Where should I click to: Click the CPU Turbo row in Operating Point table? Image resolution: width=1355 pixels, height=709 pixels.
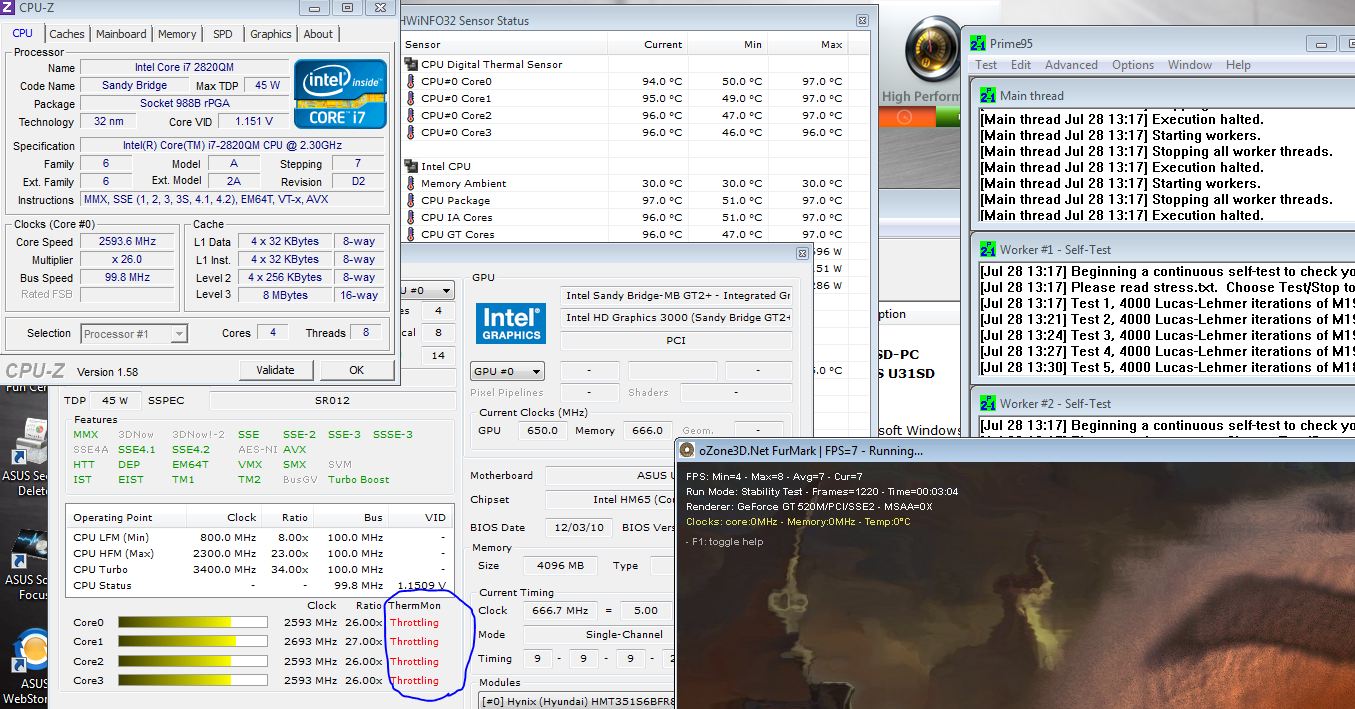(x=260, y=570)
